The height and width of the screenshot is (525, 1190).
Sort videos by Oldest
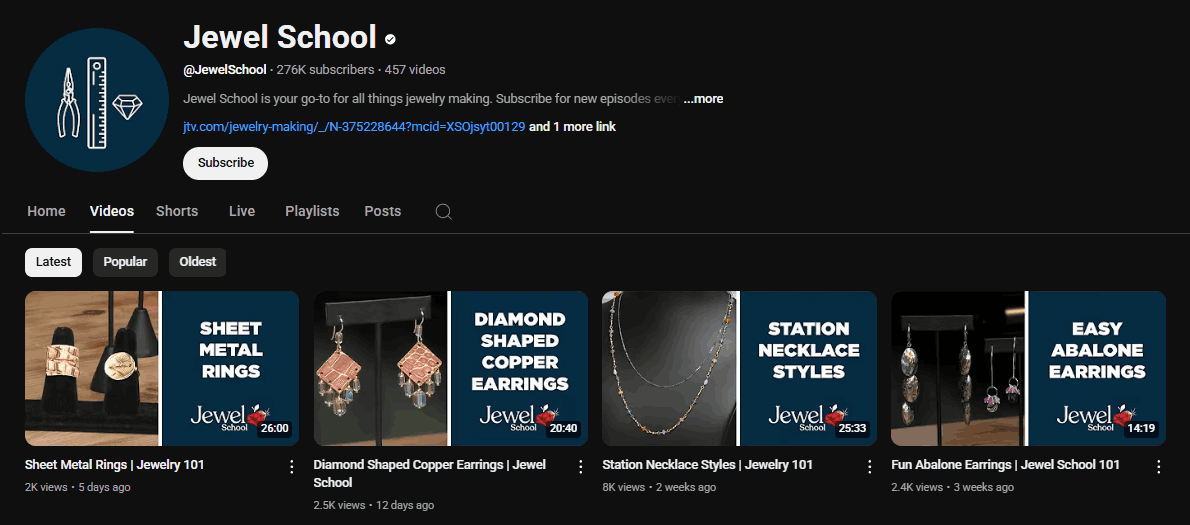coord(197,262)
